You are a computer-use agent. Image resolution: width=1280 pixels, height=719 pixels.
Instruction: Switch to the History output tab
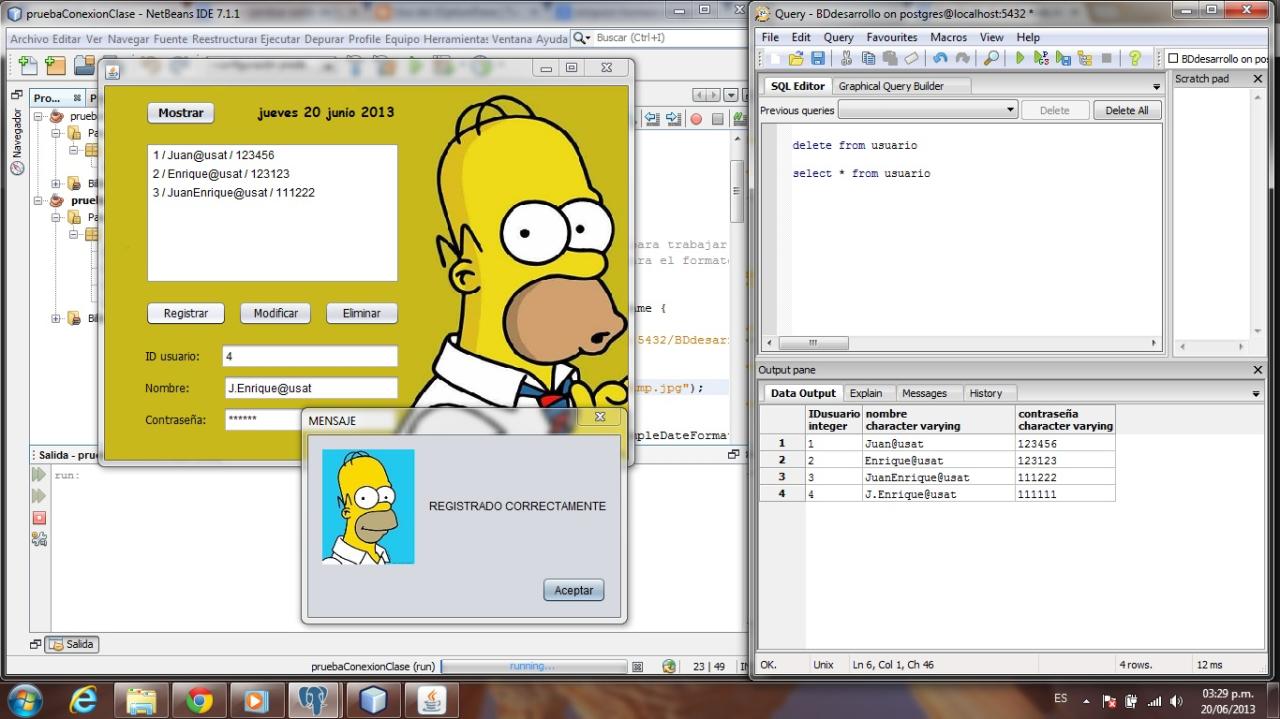tap(985, 393)
